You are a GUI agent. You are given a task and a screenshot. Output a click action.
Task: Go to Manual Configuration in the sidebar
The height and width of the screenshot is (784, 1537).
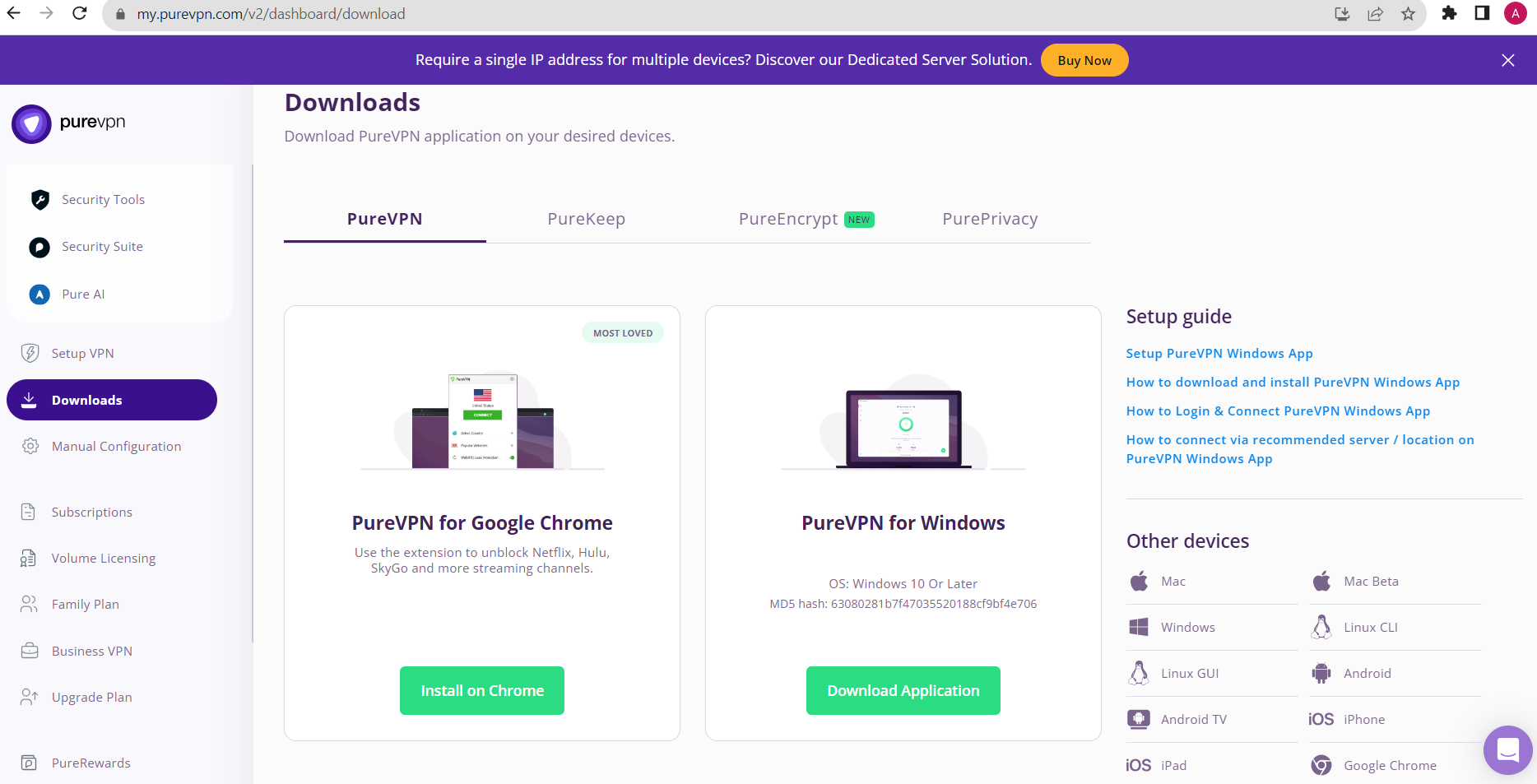[x=116, y=447]
